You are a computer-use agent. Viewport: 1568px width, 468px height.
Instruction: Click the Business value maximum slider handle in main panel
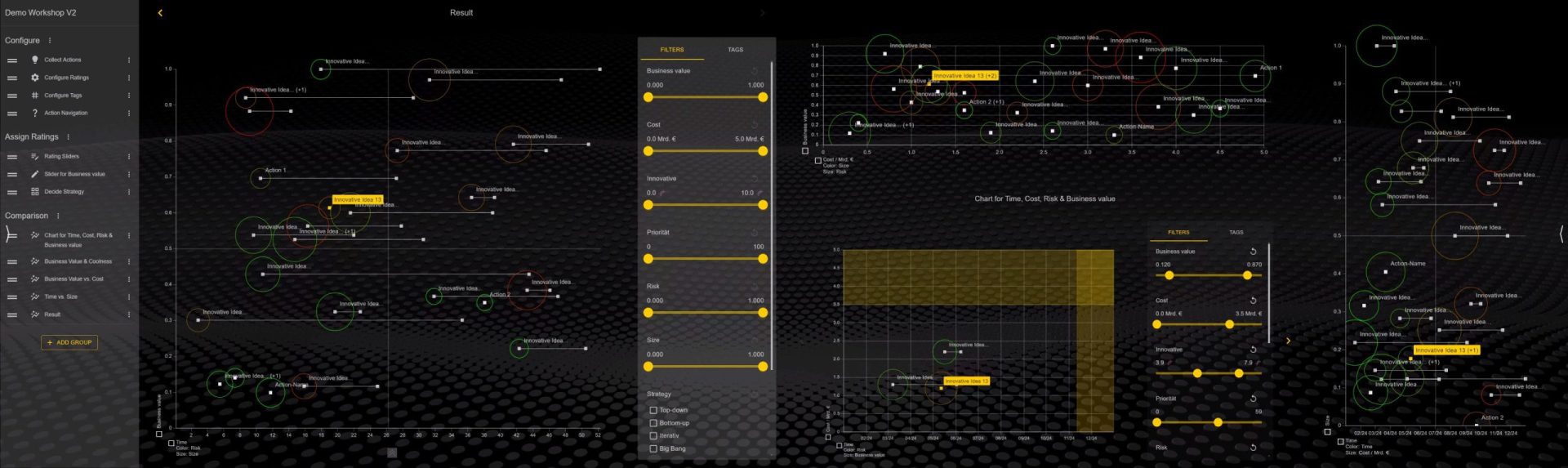[763, 97]
